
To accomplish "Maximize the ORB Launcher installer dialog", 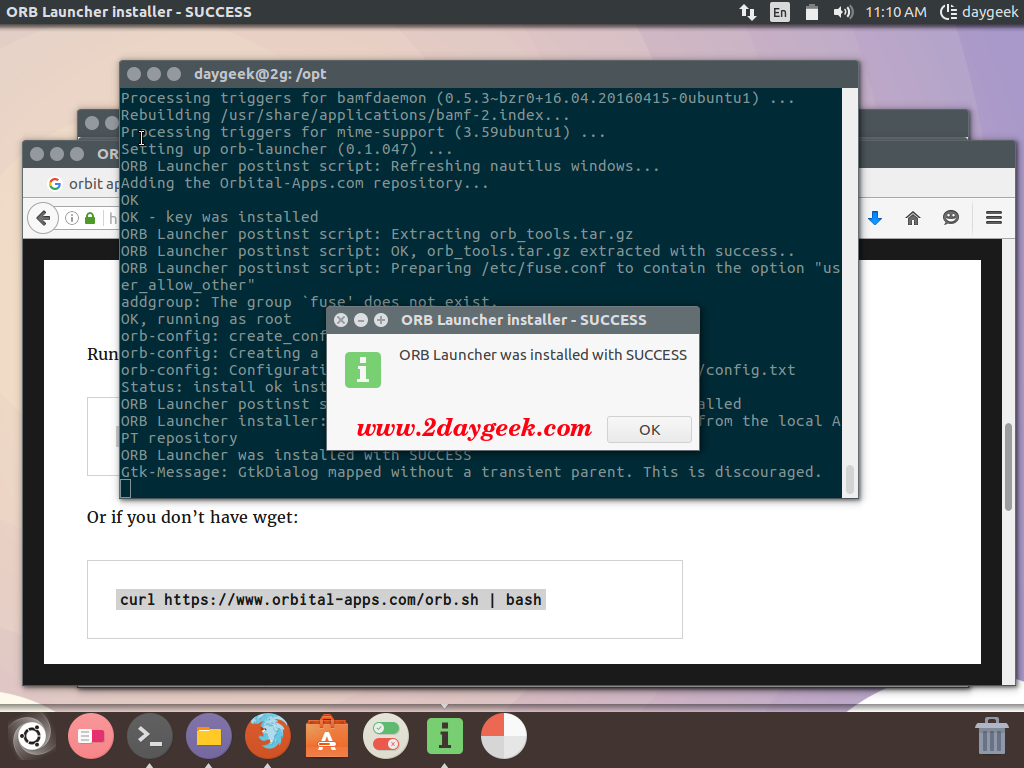I will pos(381,320).
